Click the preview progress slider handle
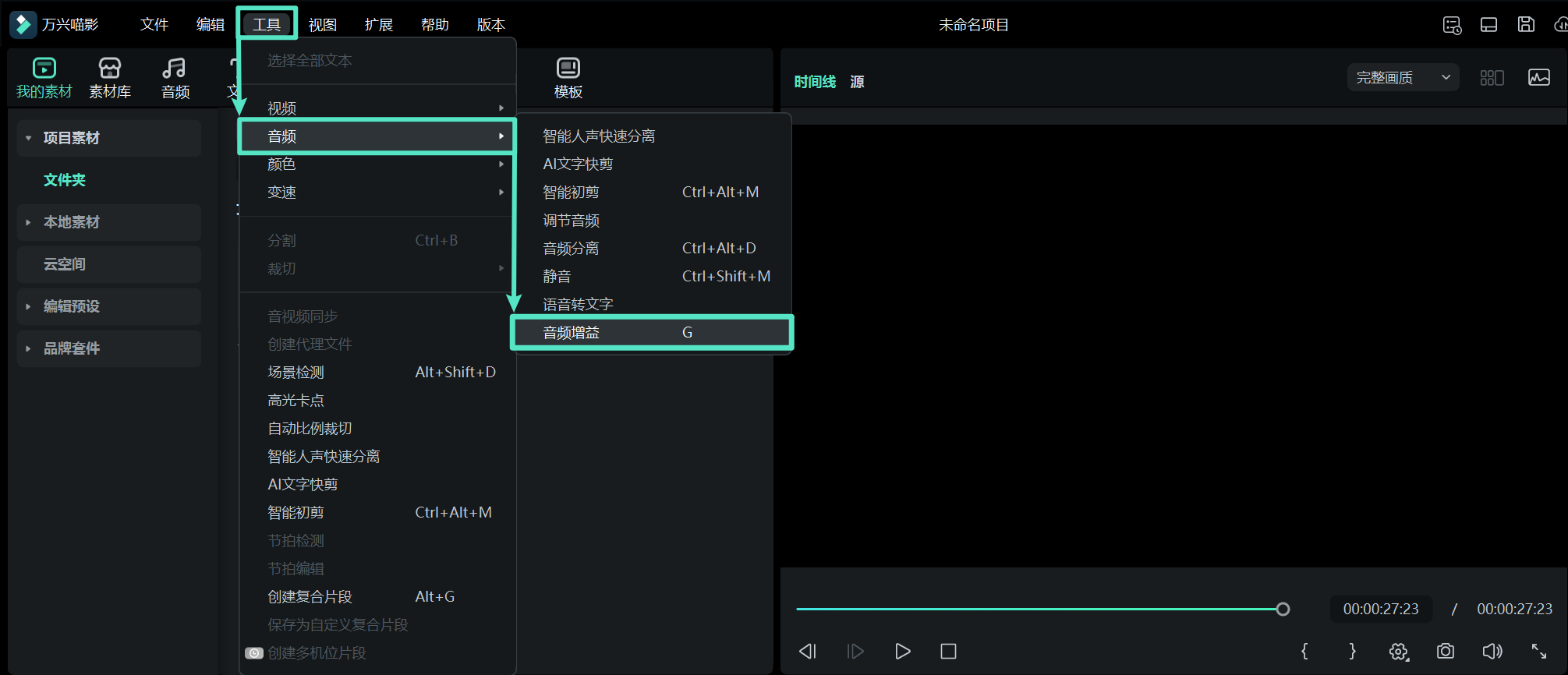The width and height of the screenshot is (1568, 675). point(1283,610)
